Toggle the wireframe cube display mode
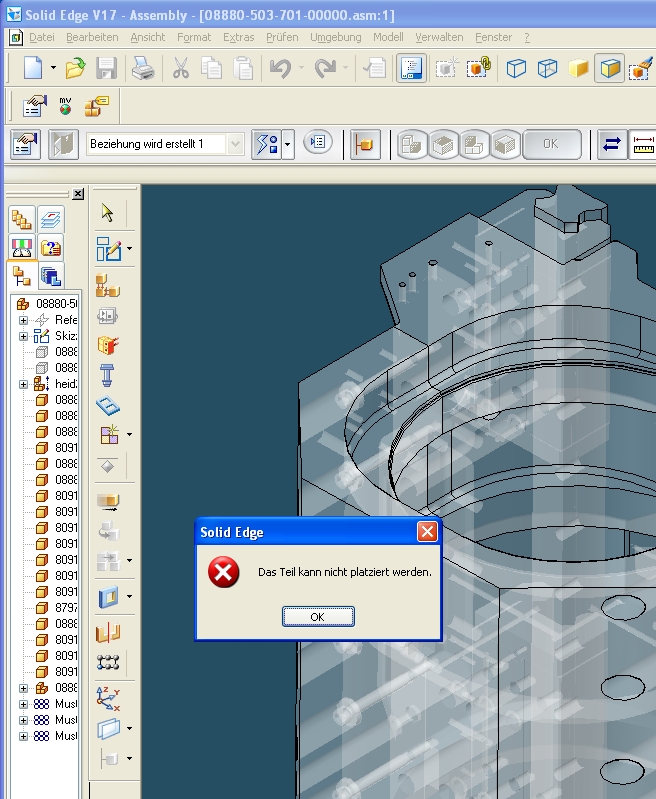The width and height of the screenshot is (656, 799). [x=516, y=68]
